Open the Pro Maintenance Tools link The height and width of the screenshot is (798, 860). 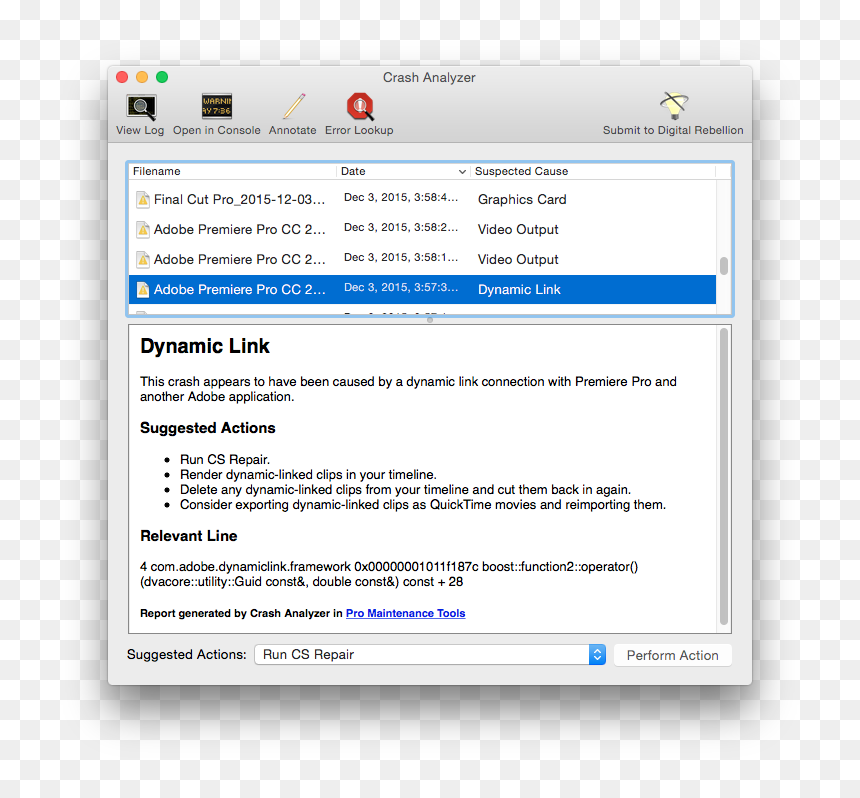(405, 613)
